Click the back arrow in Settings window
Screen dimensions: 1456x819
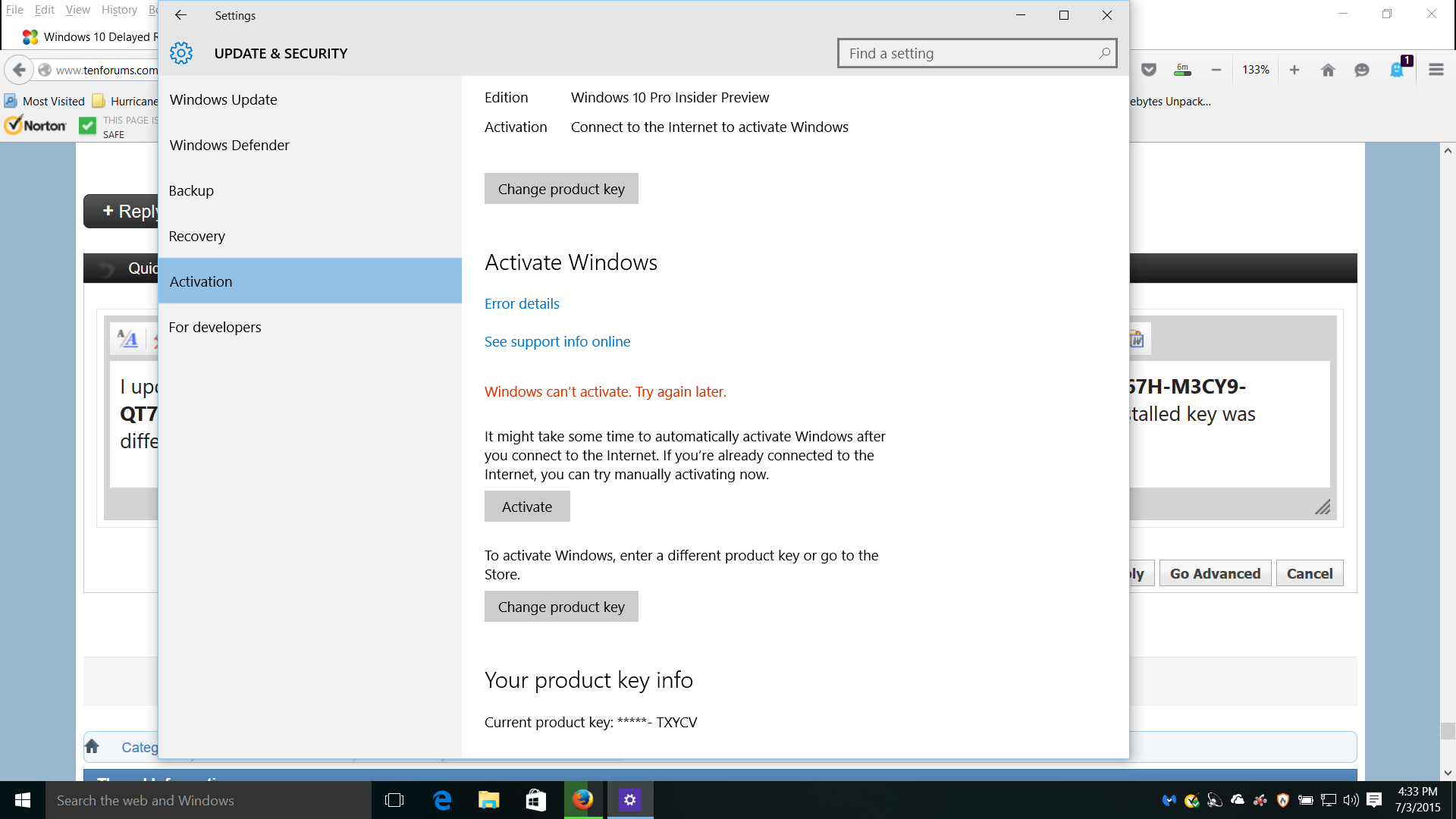click(179, 15)
